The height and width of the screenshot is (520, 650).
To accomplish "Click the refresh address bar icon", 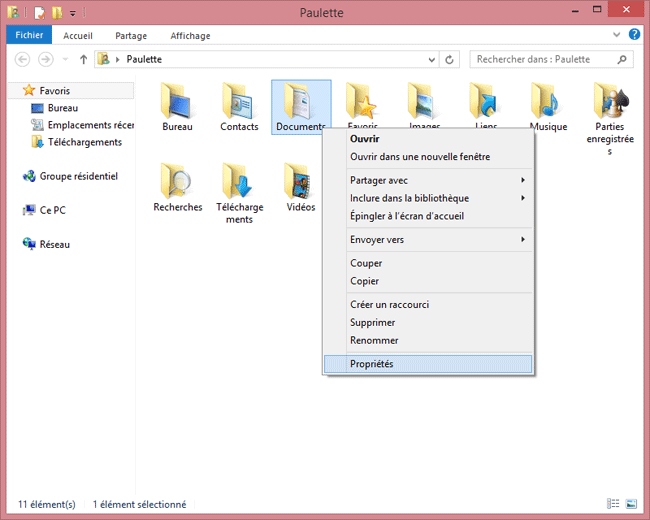I will (450, 59).
